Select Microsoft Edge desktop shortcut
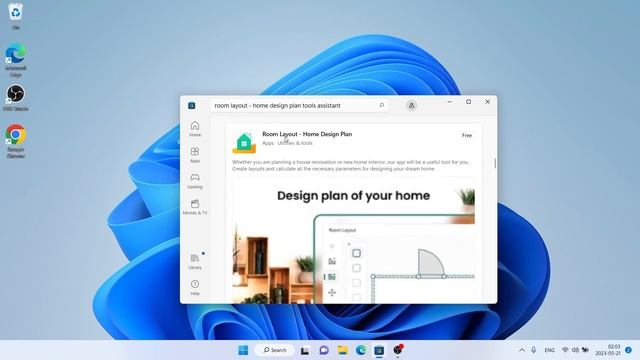Viewport: 640px width, 360px height. click(x=16, y=60)
